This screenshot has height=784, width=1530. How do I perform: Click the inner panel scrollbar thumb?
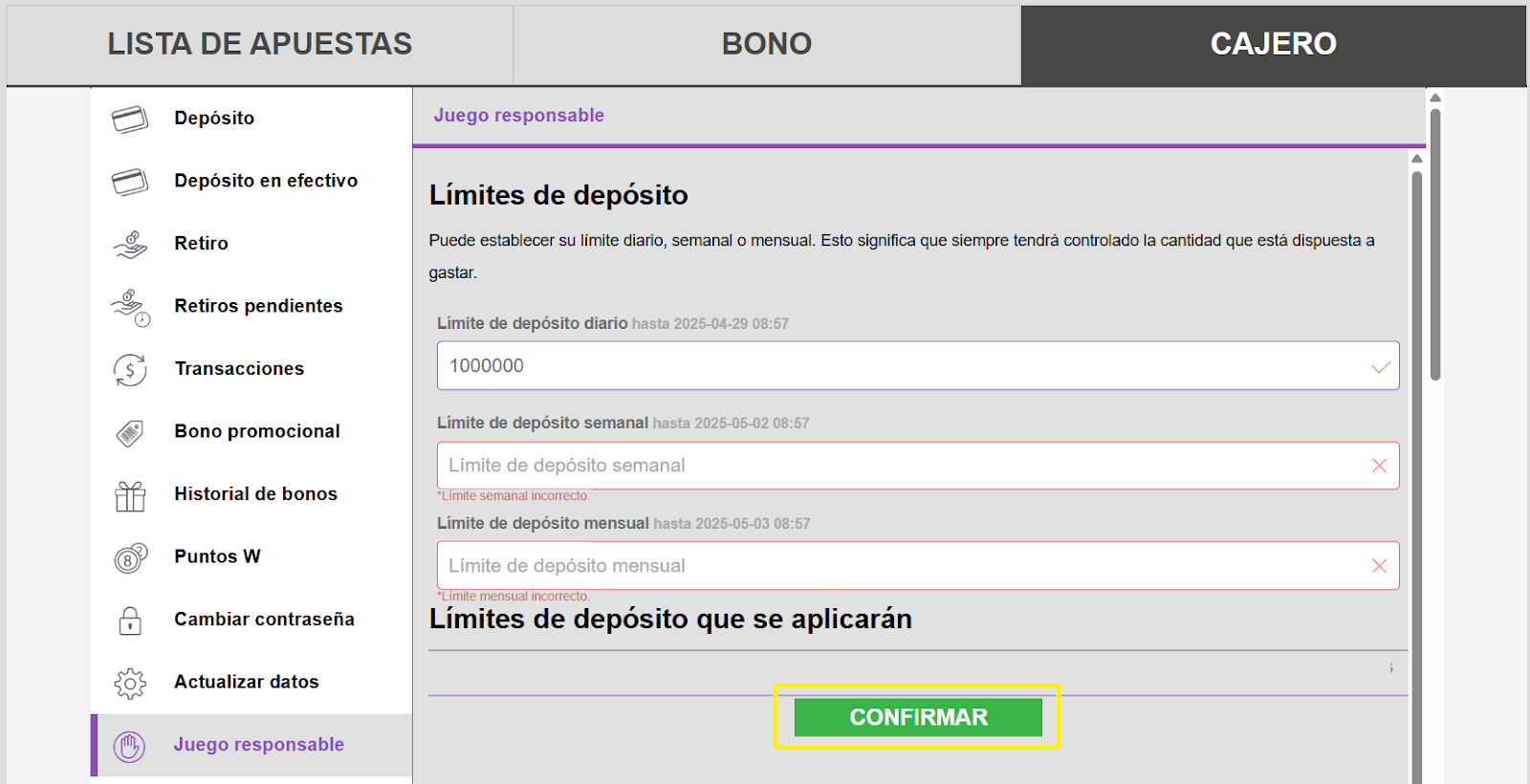click(x=1417, y=478)
